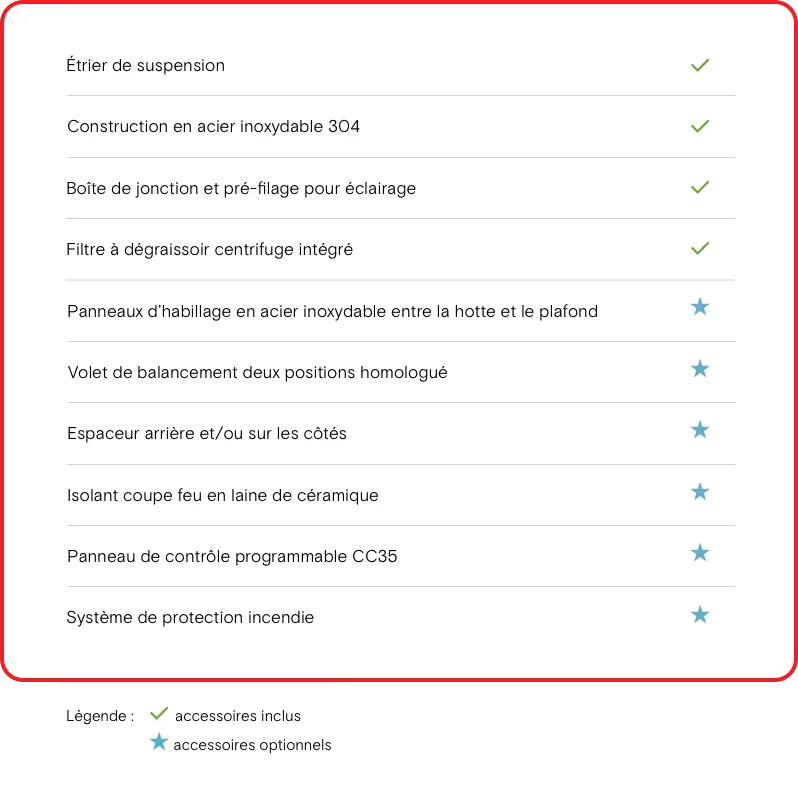Viewport: 798px width, 798px height.
Task: Click the green checkmark in the legend
Action: 159,714
